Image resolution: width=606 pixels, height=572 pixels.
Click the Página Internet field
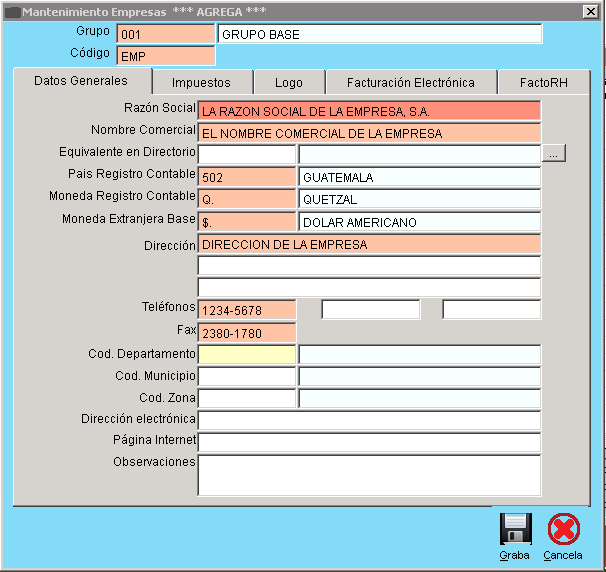point(369,442)
